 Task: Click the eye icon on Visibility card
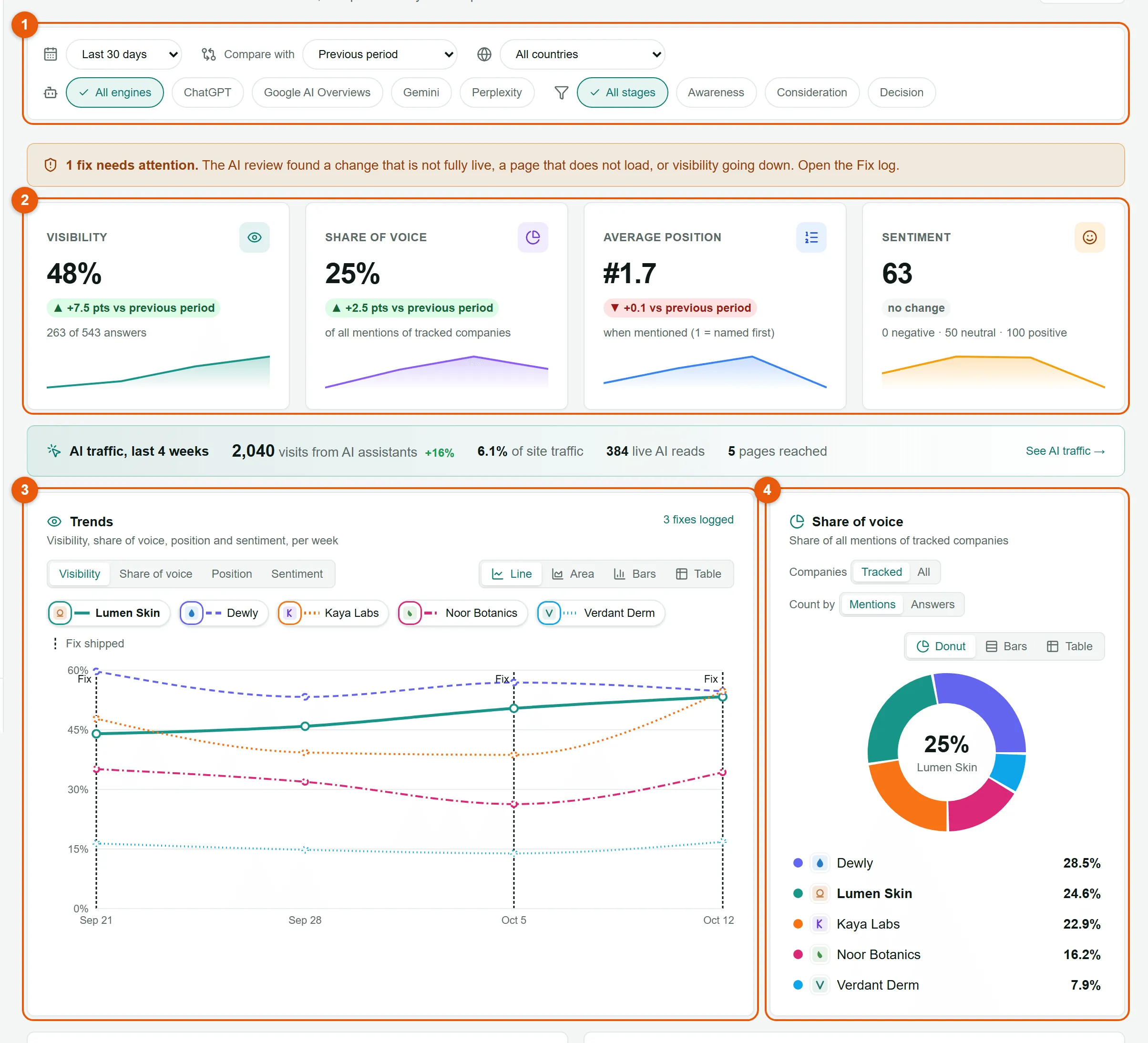coord(255,237)
